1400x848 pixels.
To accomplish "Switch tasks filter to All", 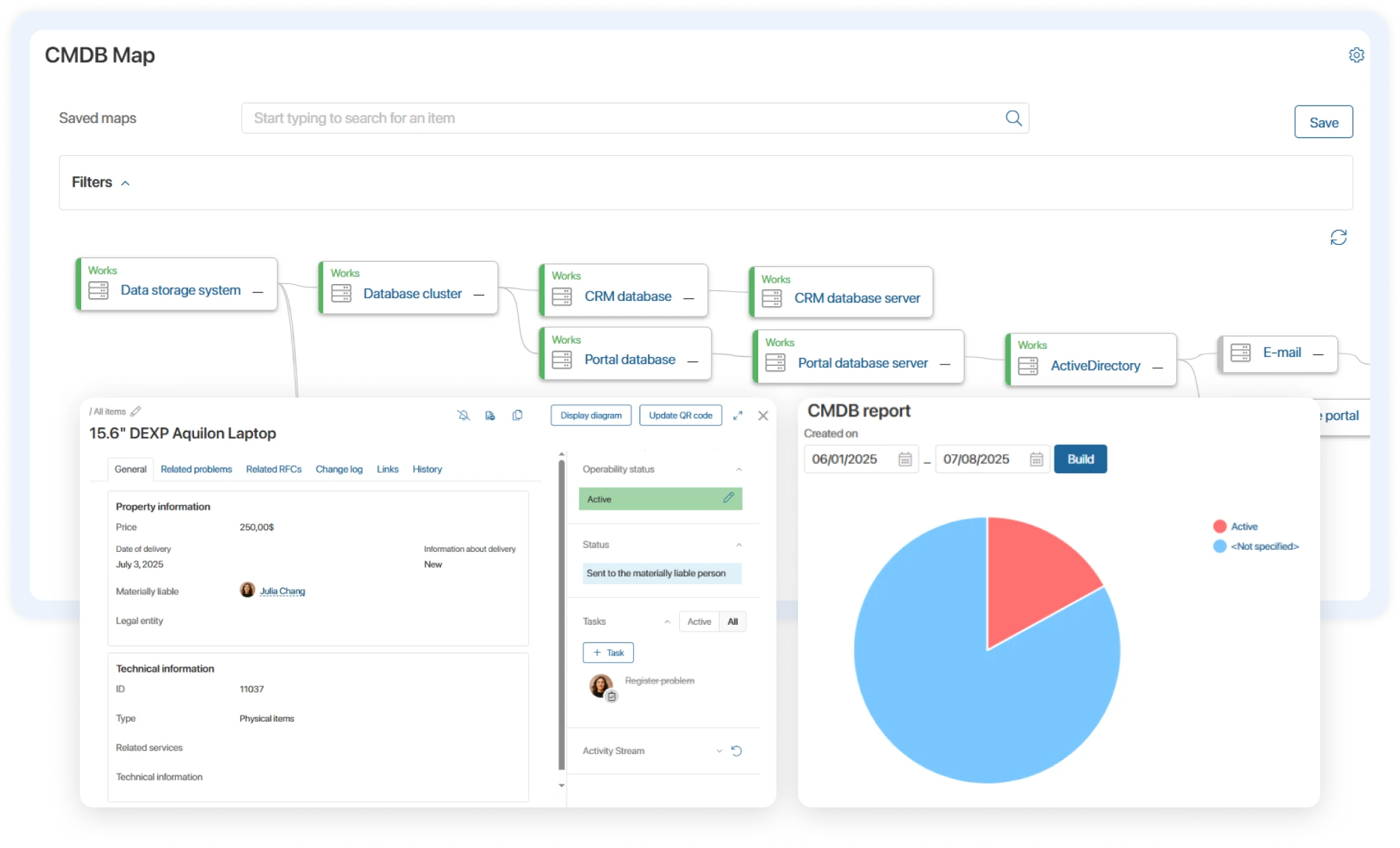I will tap(732, 621).
